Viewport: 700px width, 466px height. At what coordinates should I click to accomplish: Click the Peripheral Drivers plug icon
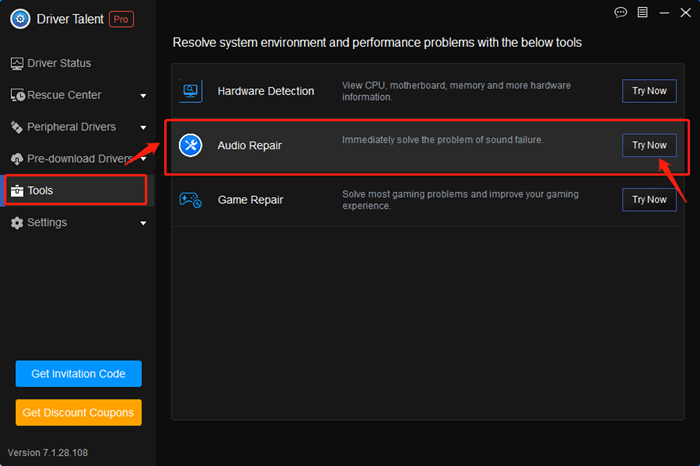tap(17, 127)
